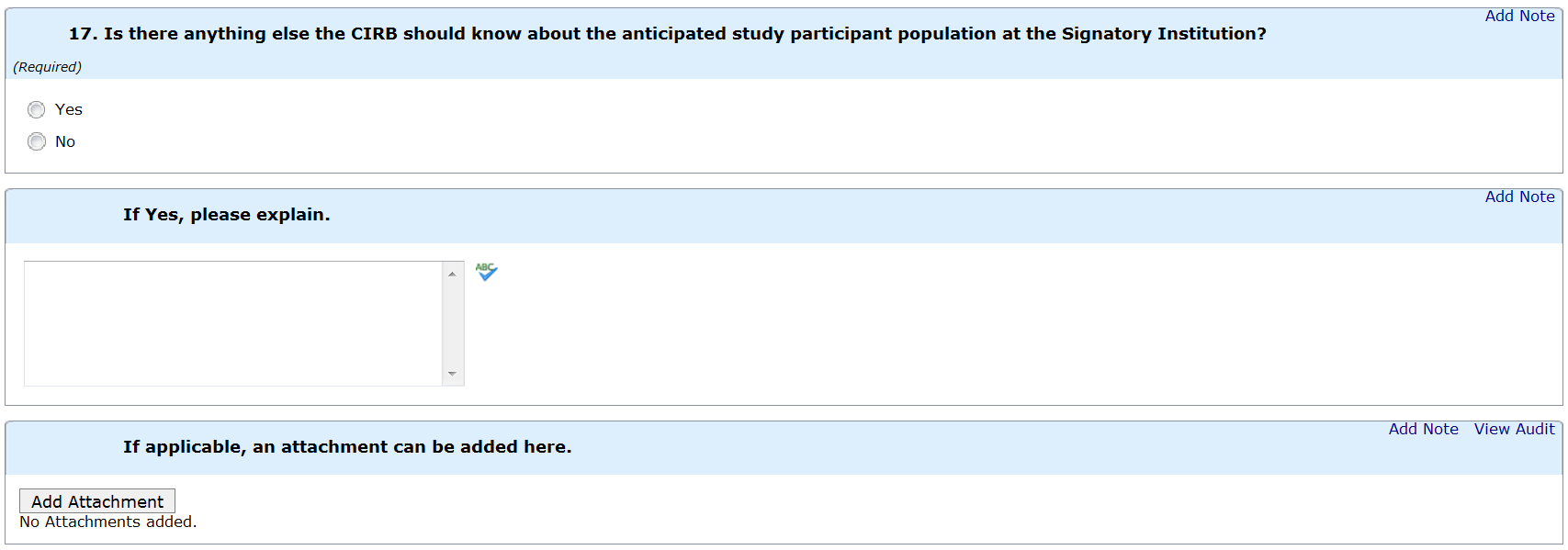The height and width of the screenshot is (550, 1568).
Task: Select the No radio button
Action: 37,141
